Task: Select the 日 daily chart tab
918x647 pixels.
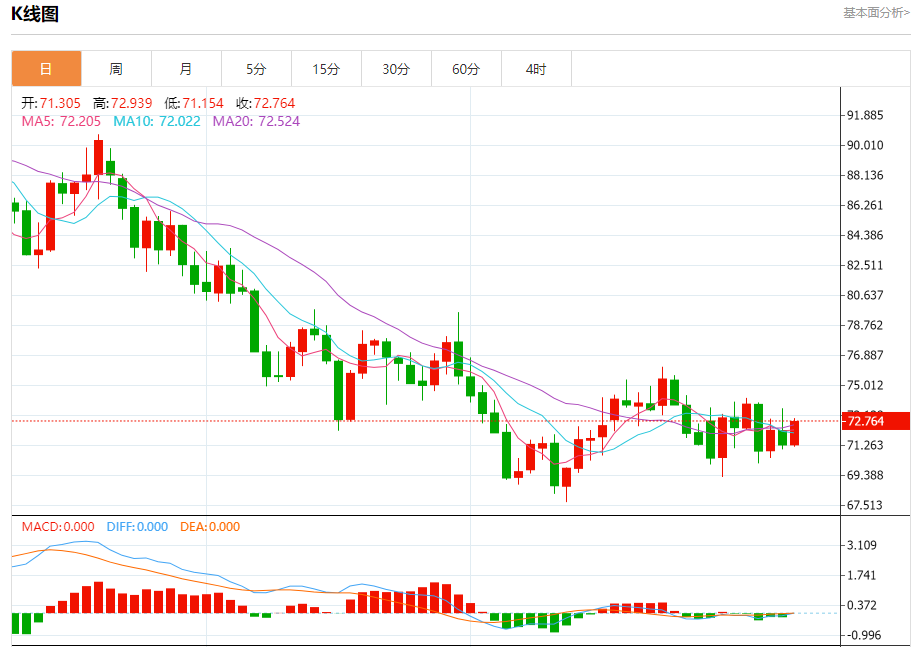Action: (x=46, y=69)
